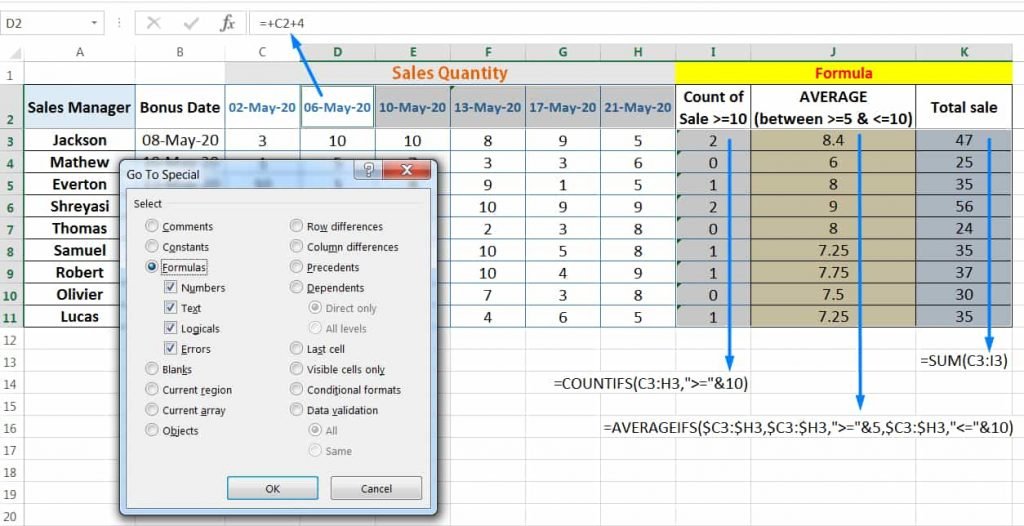Image resolution: width=1024 pixels, height=526 pixels.
Task: Select the Conditional formats option
Action: pyautogui.click(x=297, y=390)
